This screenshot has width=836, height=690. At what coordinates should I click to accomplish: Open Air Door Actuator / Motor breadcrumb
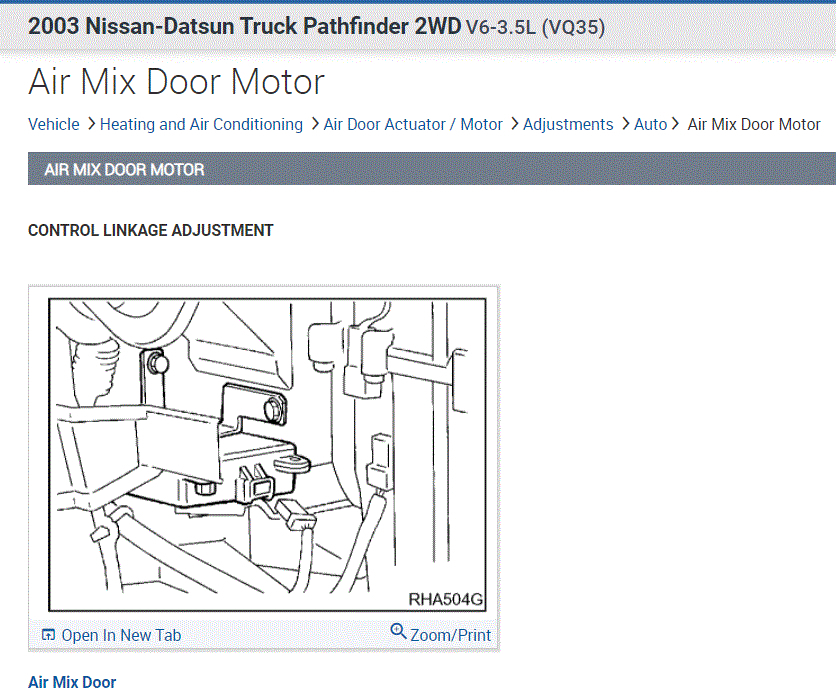click(x=413, y=124)
